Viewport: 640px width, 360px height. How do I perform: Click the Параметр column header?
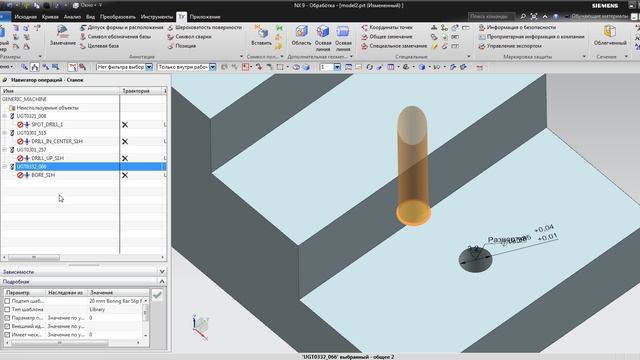pyautogui.click(x=24, y=293)
